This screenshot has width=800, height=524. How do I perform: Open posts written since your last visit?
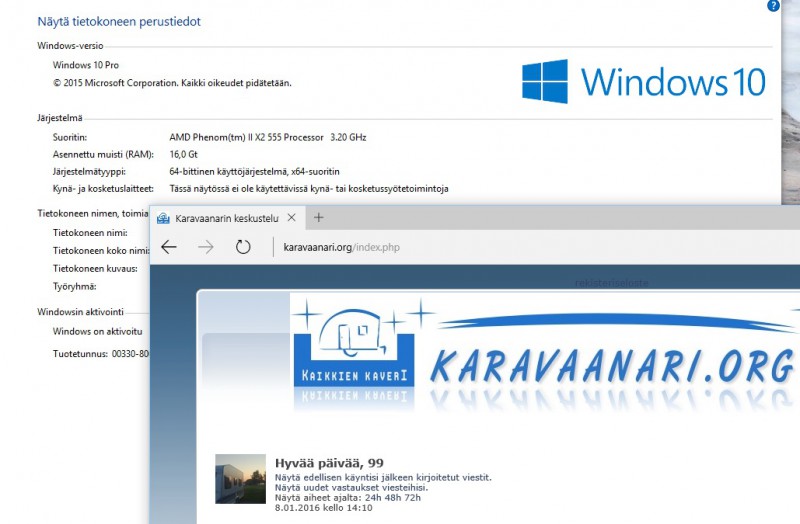(x=382, y=478)
